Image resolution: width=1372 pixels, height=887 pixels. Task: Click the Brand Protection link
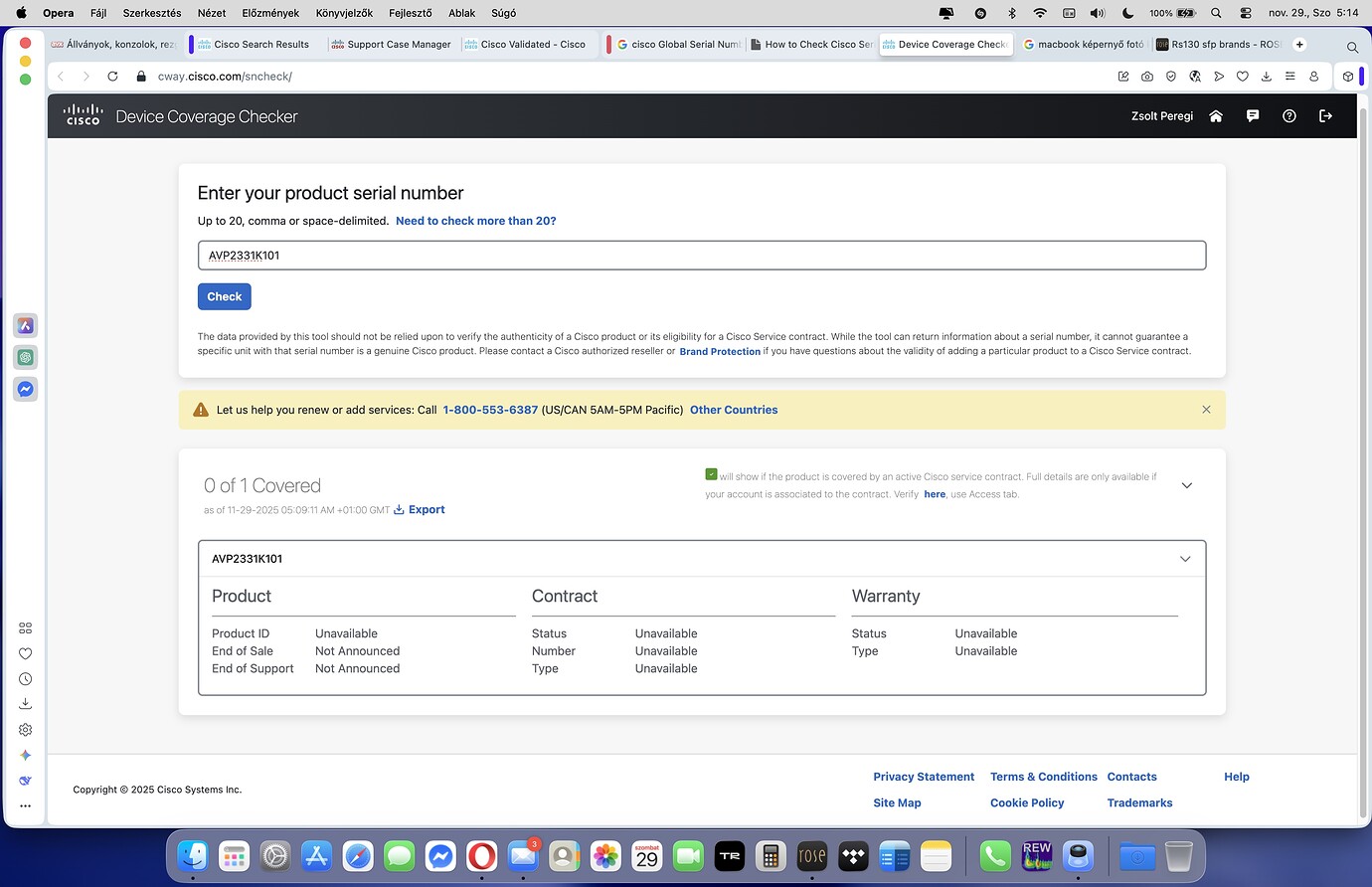point(720,352)
